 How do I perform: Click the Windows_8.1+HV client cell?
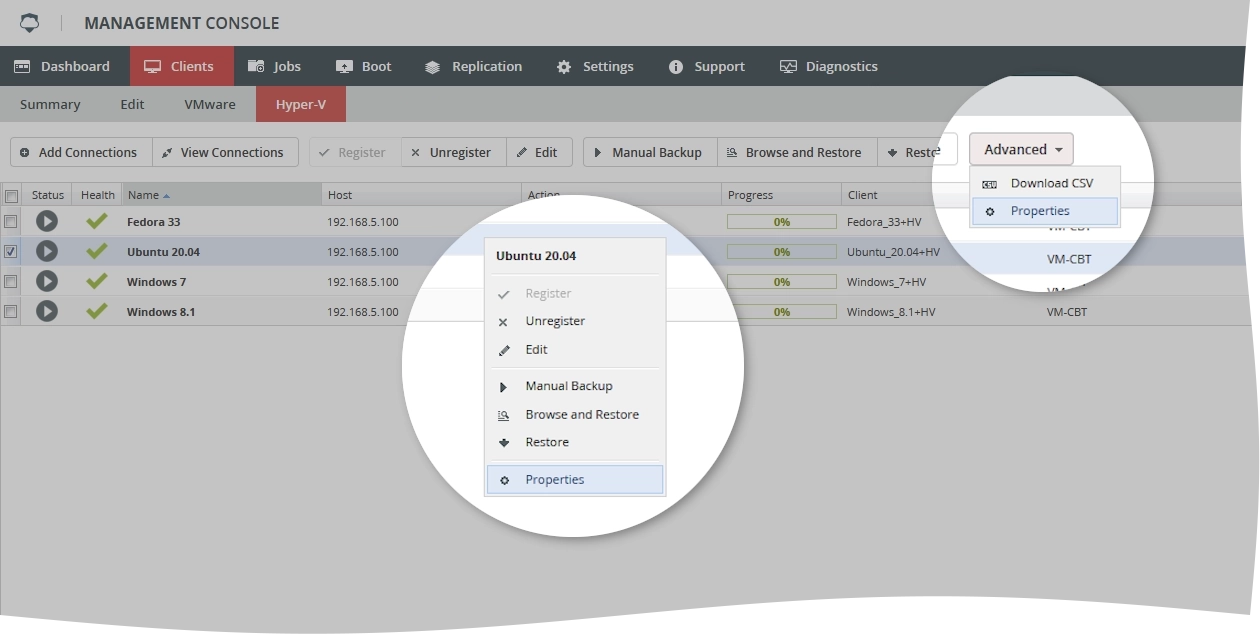[891, 312]
